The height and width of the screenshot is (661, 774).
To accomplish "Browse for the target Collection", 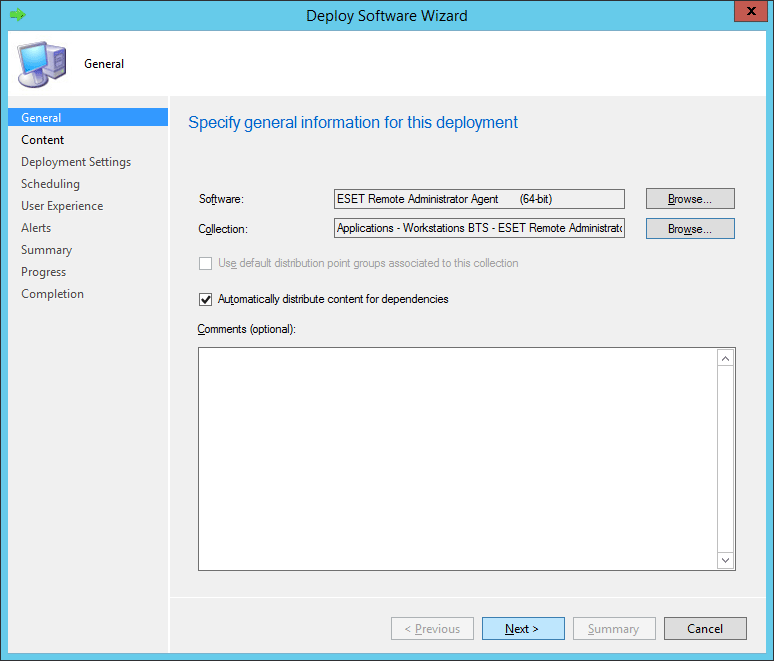I will click(x=690, y=229).
